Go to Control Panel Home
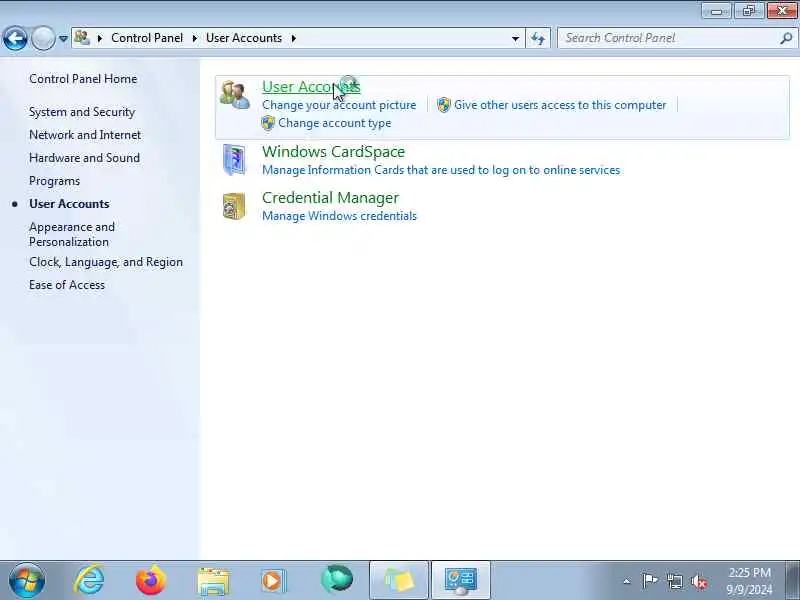The width and height of the screenshot is (800, 600). [83, 79]
